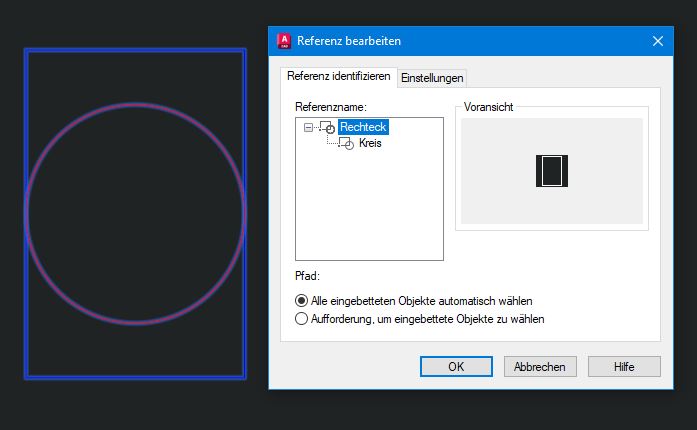Collapse the Rechteck tree node
The width and height of the screenshot is (697, 430).
pyautogui.click(x=308, y=128)
